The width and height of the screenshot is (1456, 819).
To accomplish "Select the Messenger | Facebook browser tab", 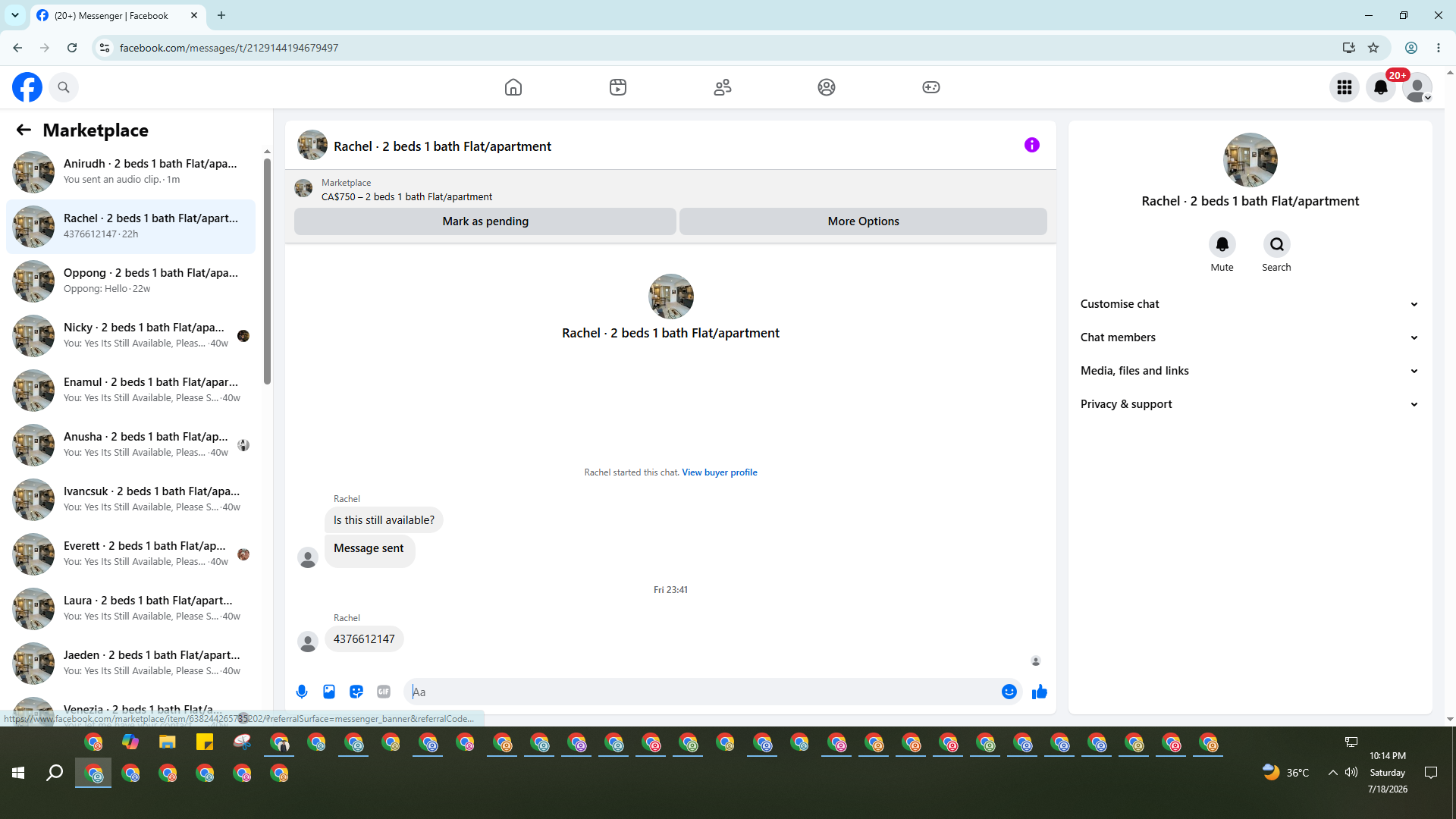I will point(117,15).
